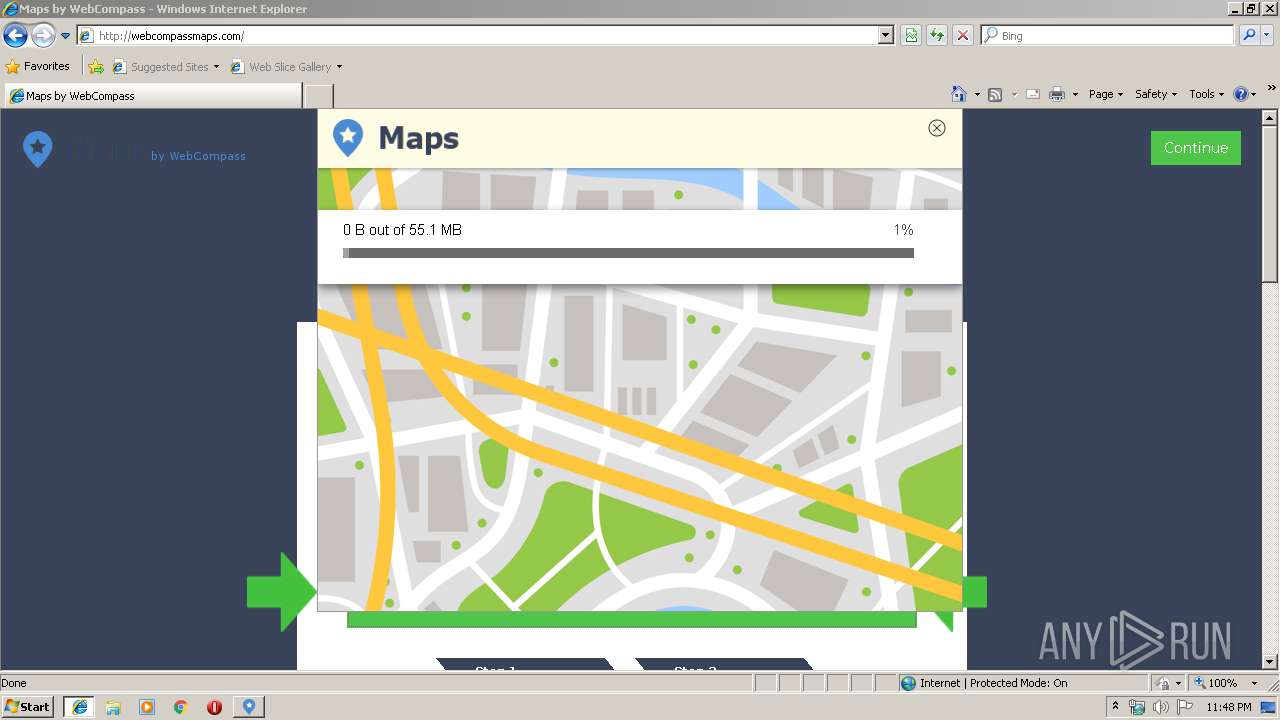Expand the Print options dropdown arrow
This screenshot has height=720, width=1280.
[1075, 94]
